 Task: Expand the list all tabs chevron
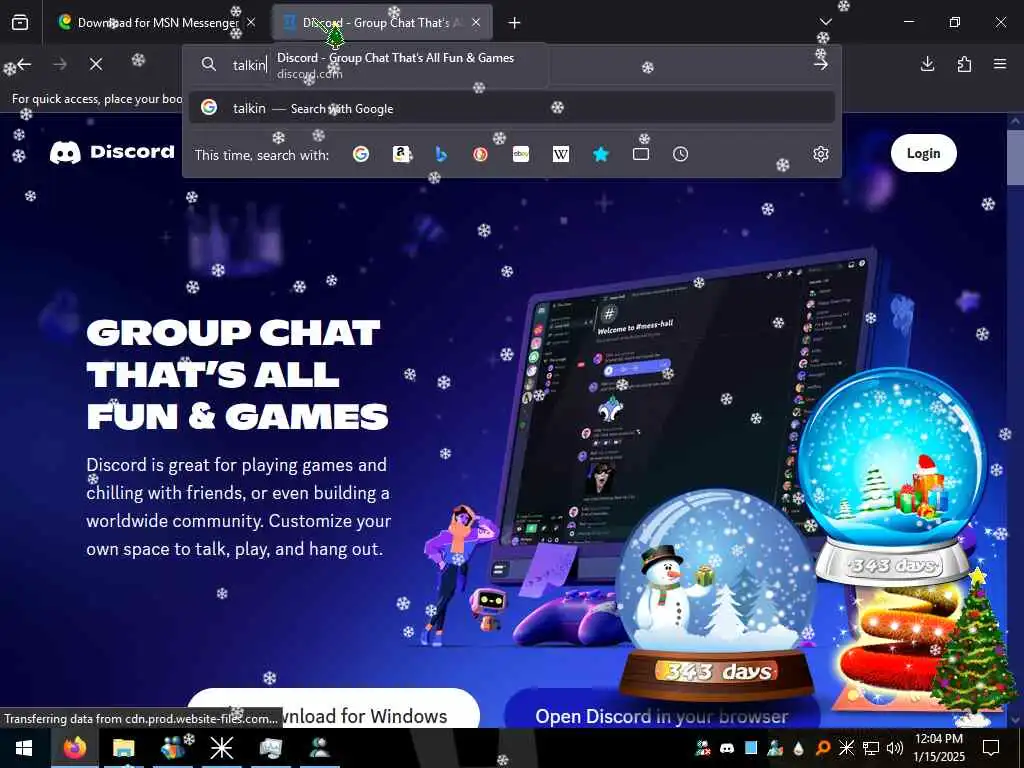[x=825, y=22]
